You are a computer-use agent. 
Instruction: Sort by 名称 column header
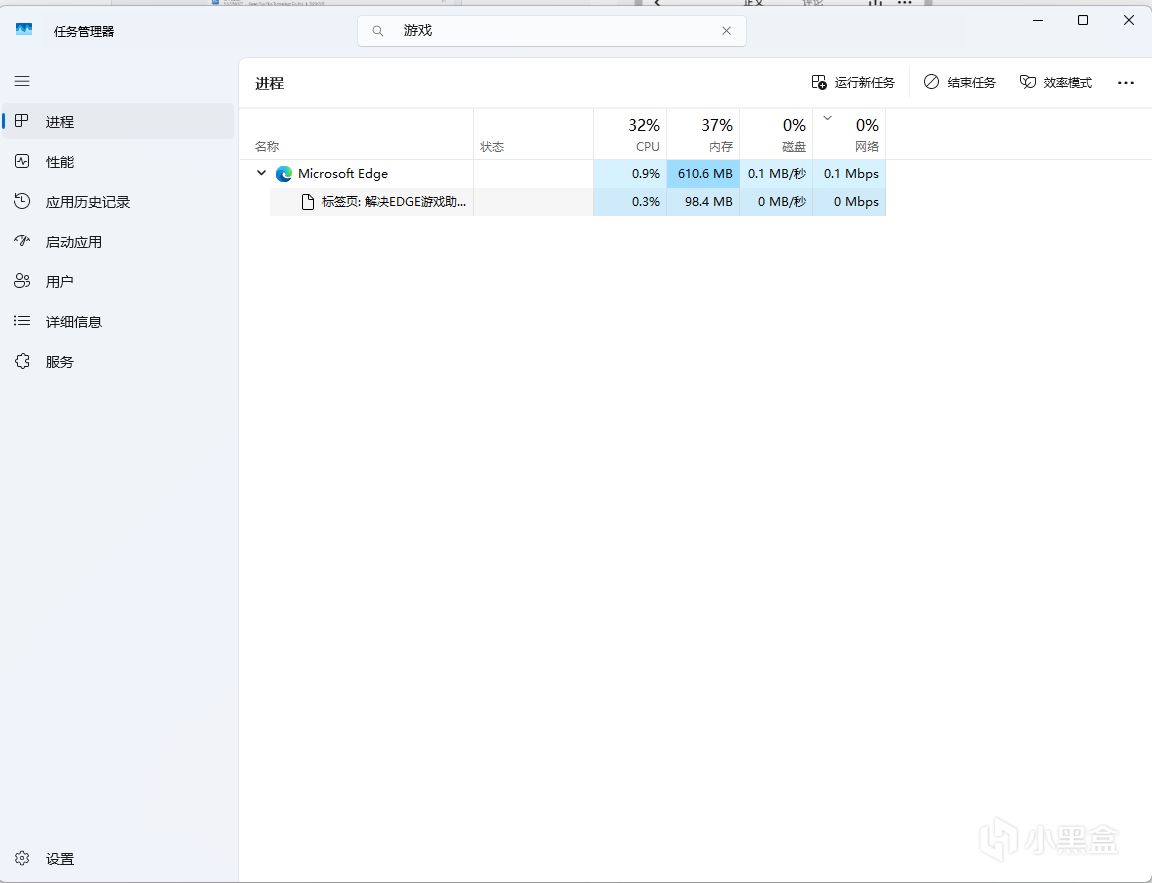tap(356, 134)
